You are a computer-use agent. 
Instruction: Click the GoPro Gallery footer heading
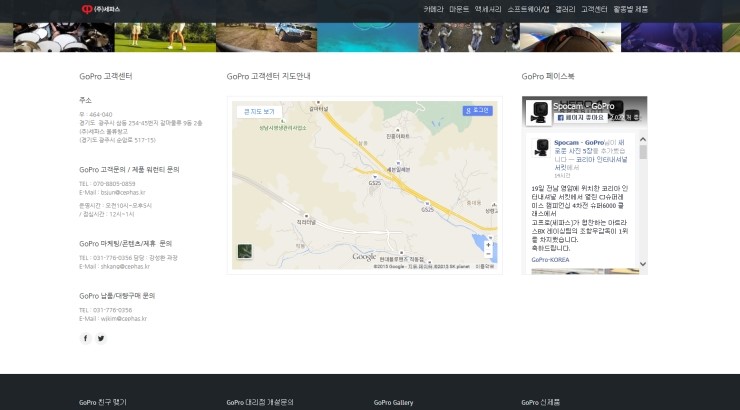click(x=394, y=402)
